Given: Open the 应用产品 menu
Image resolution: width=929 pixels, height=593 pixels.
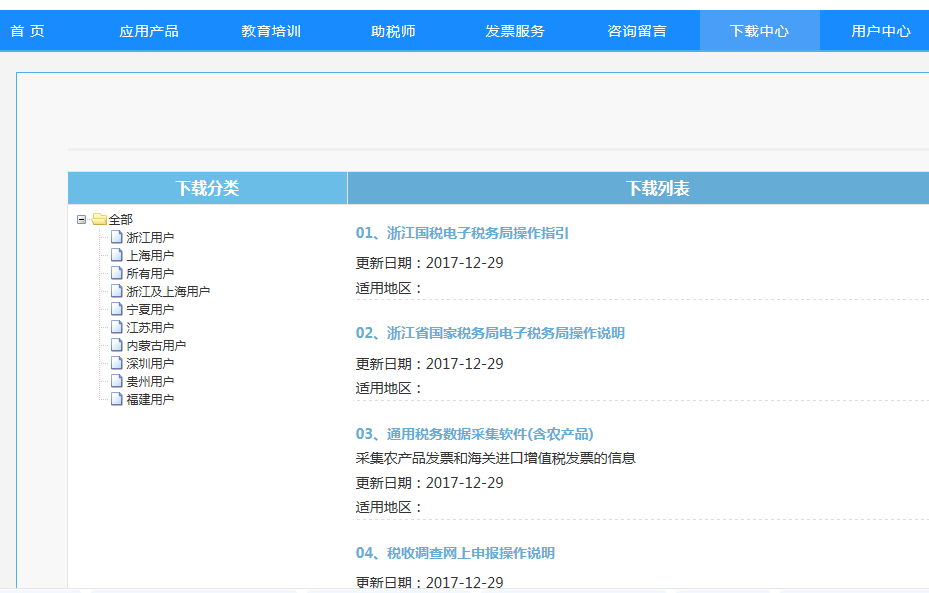Looking at the screenshot, I should pos(149,31).
